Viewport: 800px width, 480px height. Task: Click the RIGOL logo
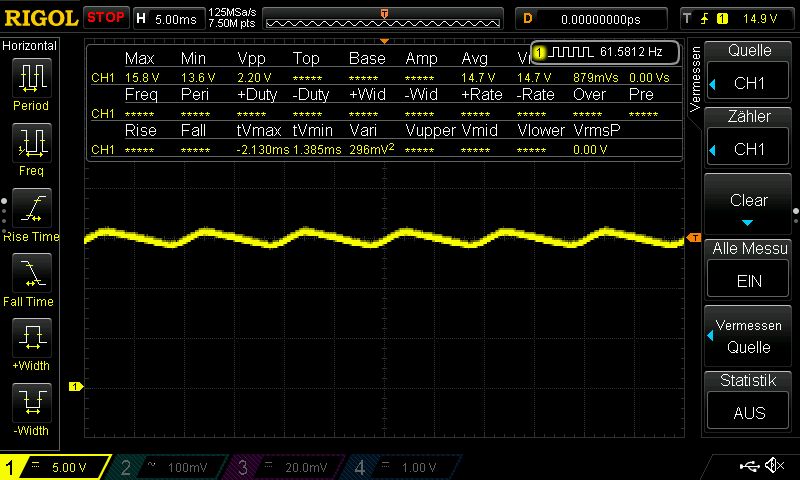41,18
